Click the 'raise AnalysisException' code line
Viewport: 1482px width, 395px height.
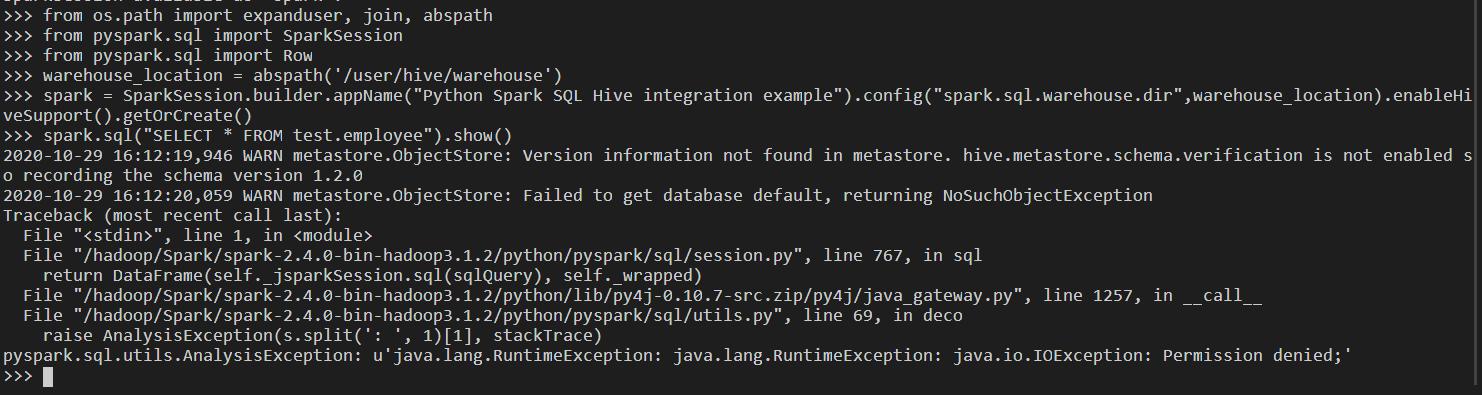coord(322,335)
